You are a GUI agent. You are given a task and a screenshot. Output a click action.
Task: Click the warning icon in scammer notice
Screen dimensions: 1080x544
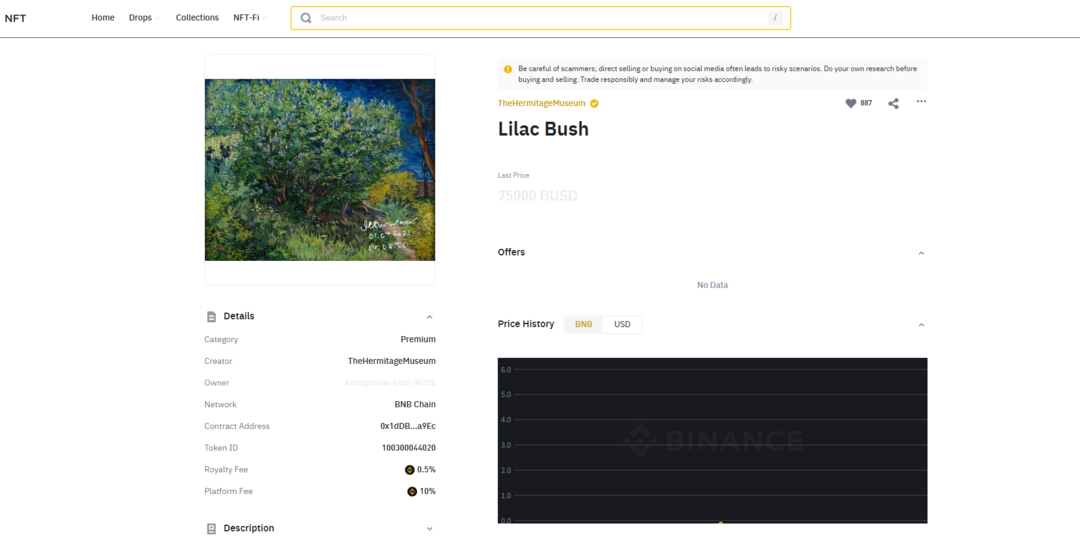point(508,69)
